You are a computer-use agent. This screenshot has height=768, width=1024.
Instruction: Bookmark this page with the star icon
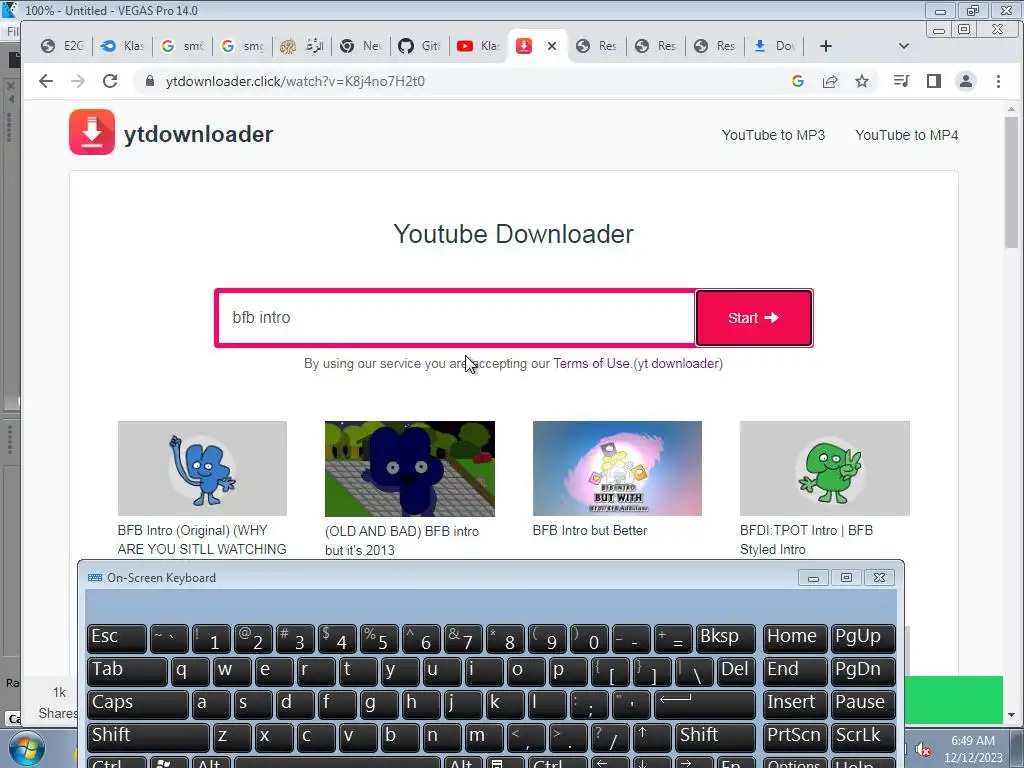[862, 81]
